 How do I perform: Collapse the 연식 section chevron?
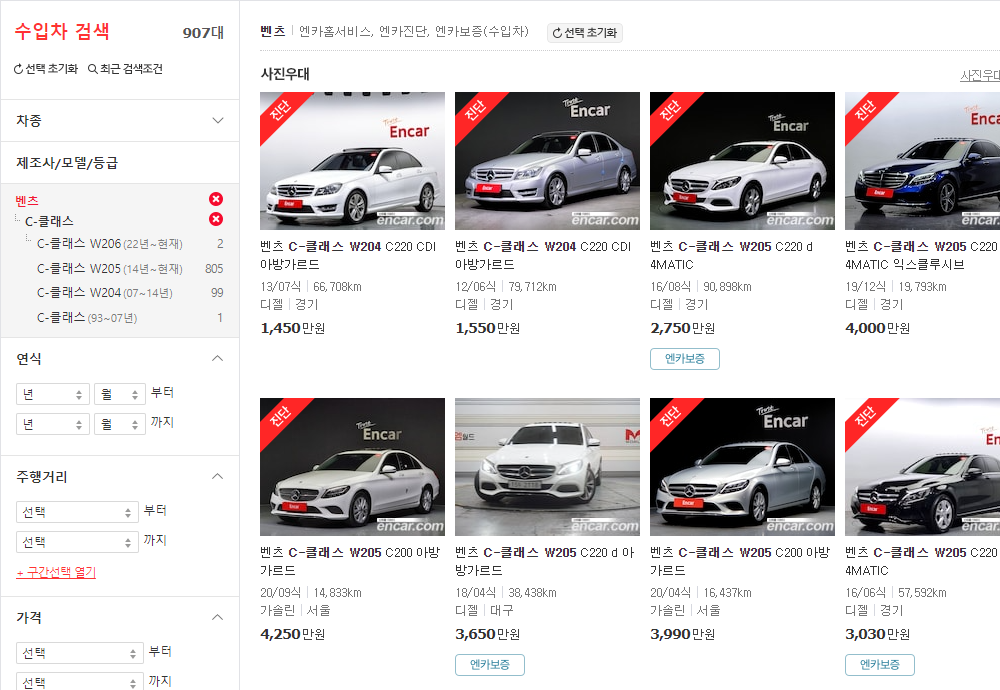[x=217, y=358]
